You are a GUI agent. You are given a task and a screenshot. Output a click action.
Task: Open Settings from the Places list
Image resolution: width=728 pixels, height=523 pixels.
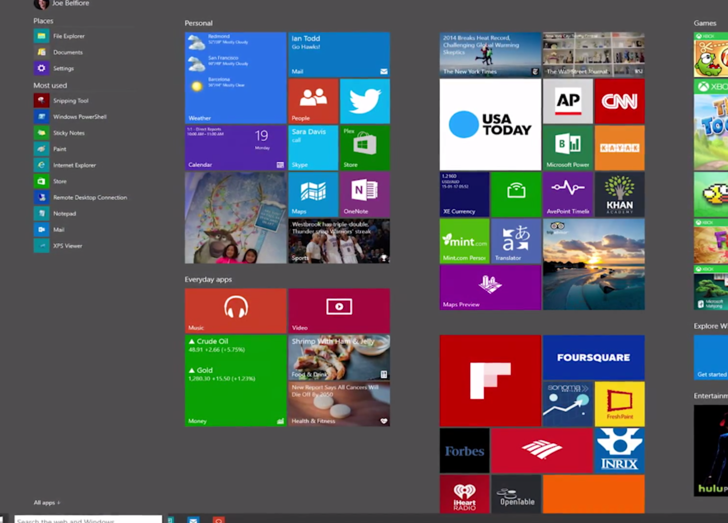click(x=62, y=68)
